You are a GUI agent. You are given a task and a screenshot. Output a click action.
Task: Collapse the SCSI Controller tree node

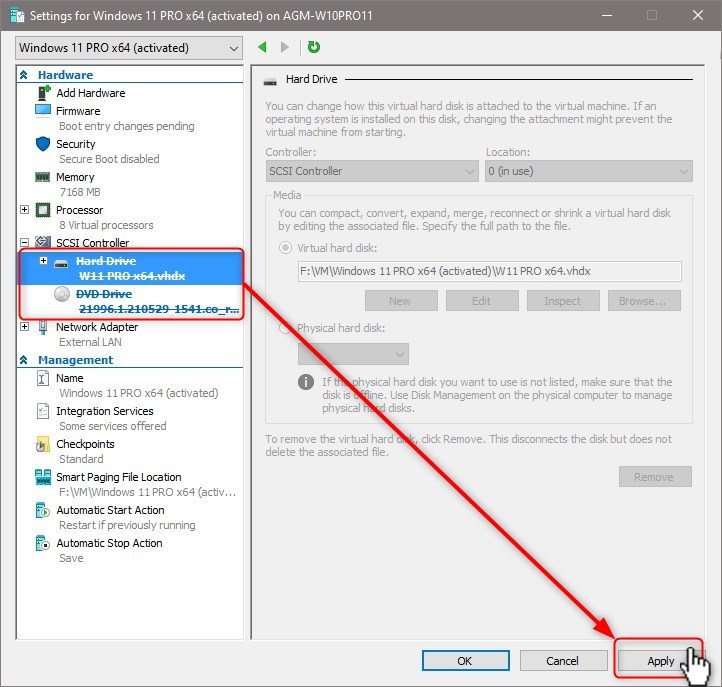coord(25,242)
